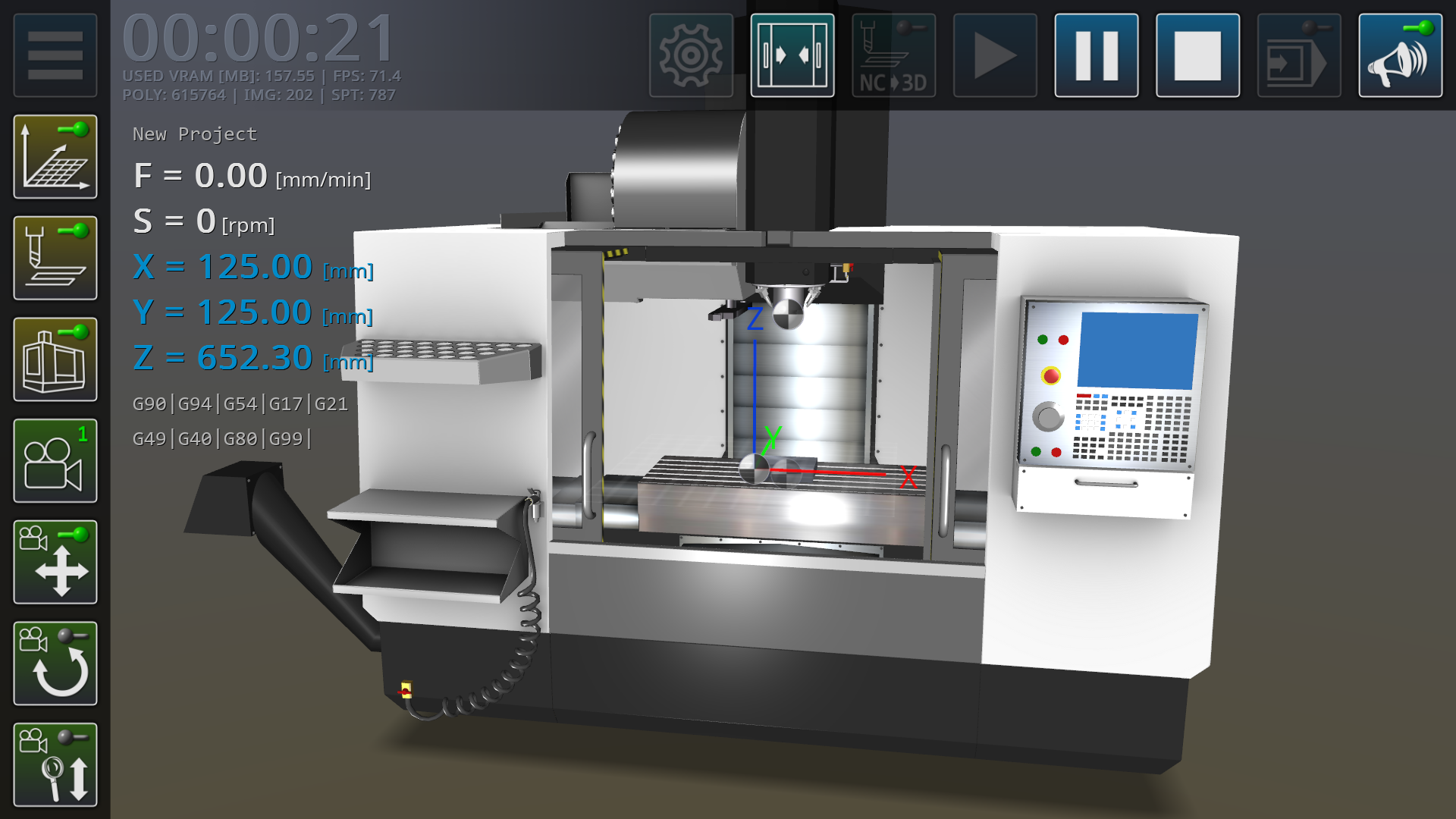Click the X coordinate readout 125.00

tap(255, 267)
